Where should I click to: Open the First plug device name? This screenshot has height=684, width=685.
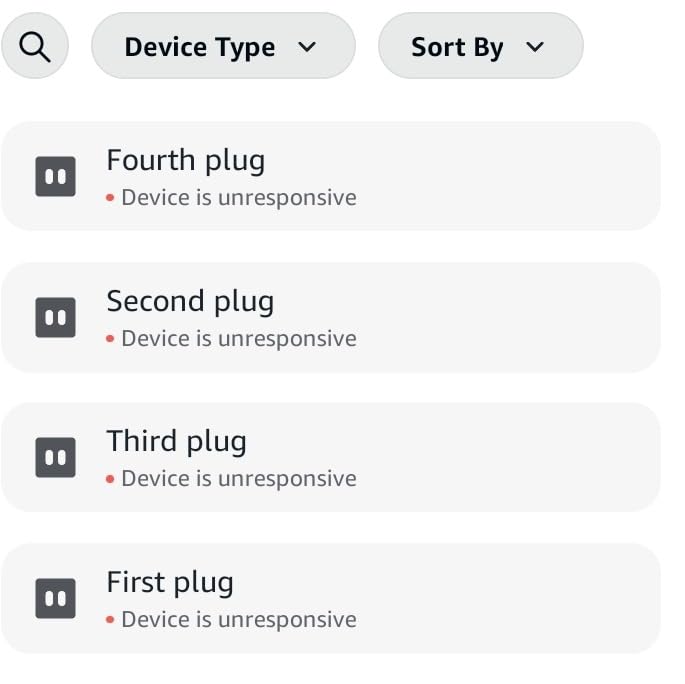coord(170,582)
